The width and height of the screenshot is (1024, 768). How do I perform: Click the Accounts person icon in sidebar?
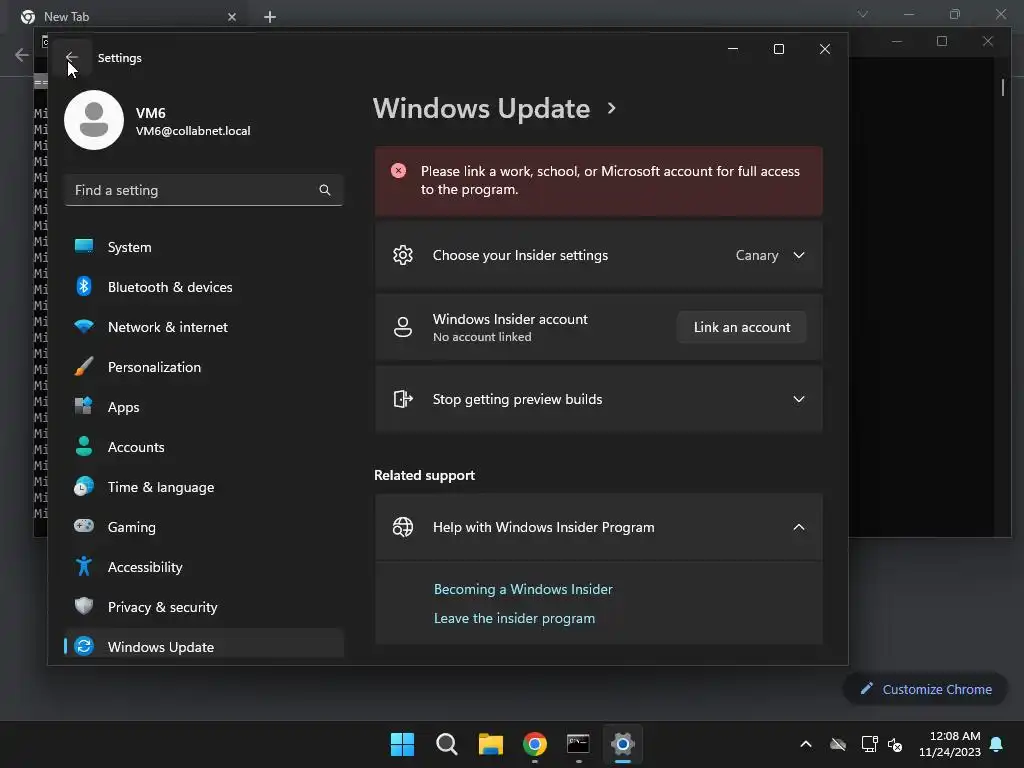[x=84, y=446]
